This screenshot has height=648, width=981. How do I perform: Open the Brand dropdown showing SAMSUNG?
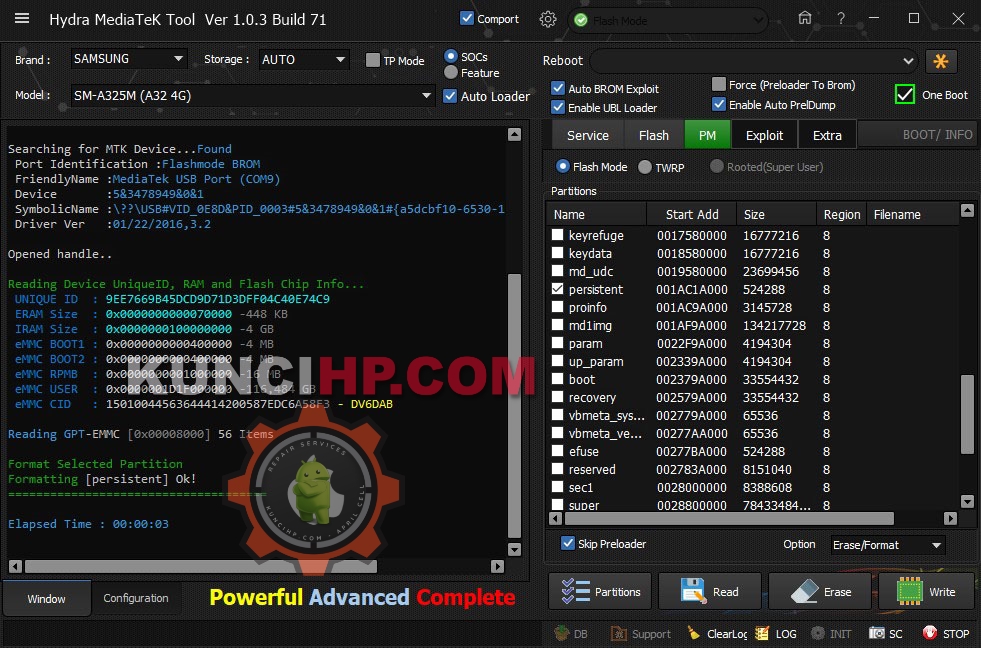(x=128, y=59)
